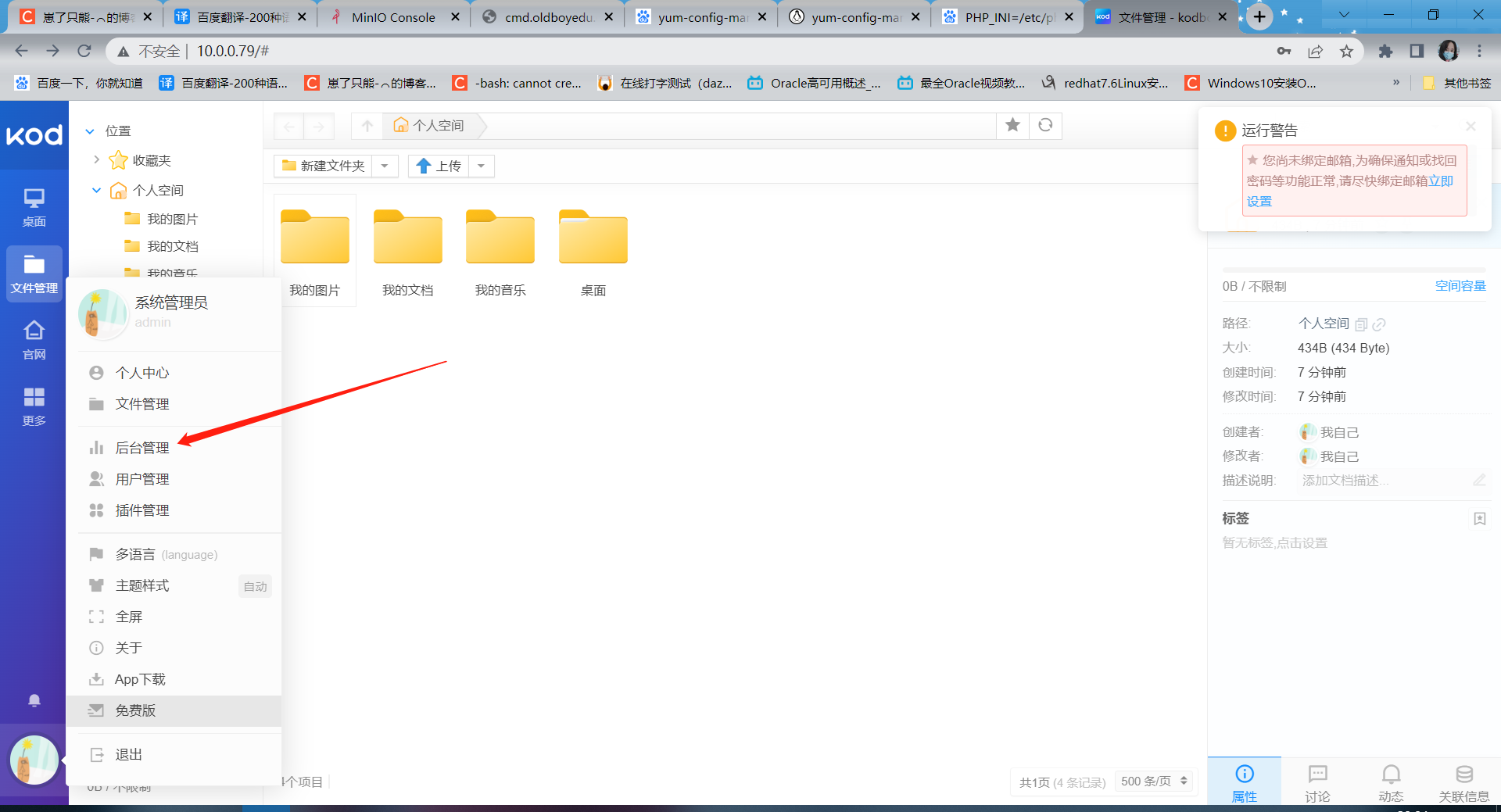Switch to the MinIO Console browser tab
Screen dimensions: 1501x812
393,17
